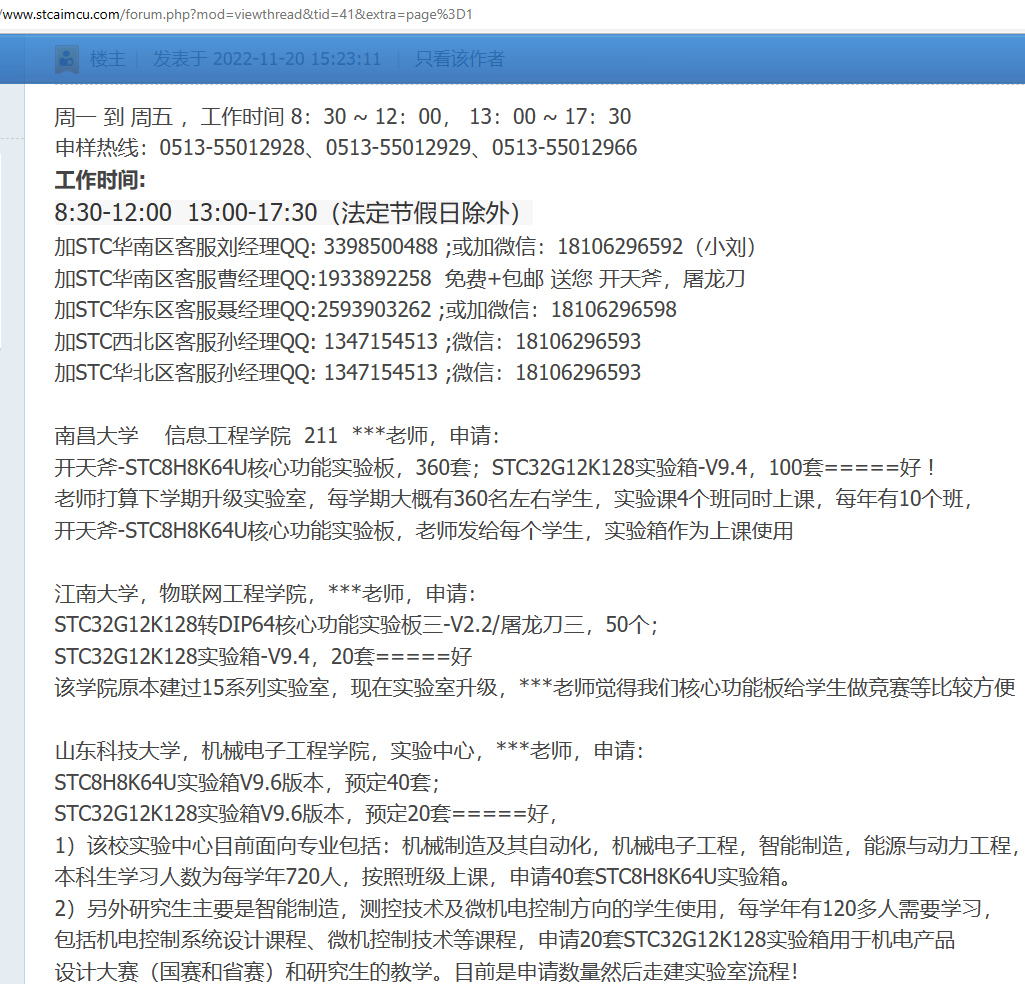Click the line 包括机电控制系统设计课程

tap(505, 940)
